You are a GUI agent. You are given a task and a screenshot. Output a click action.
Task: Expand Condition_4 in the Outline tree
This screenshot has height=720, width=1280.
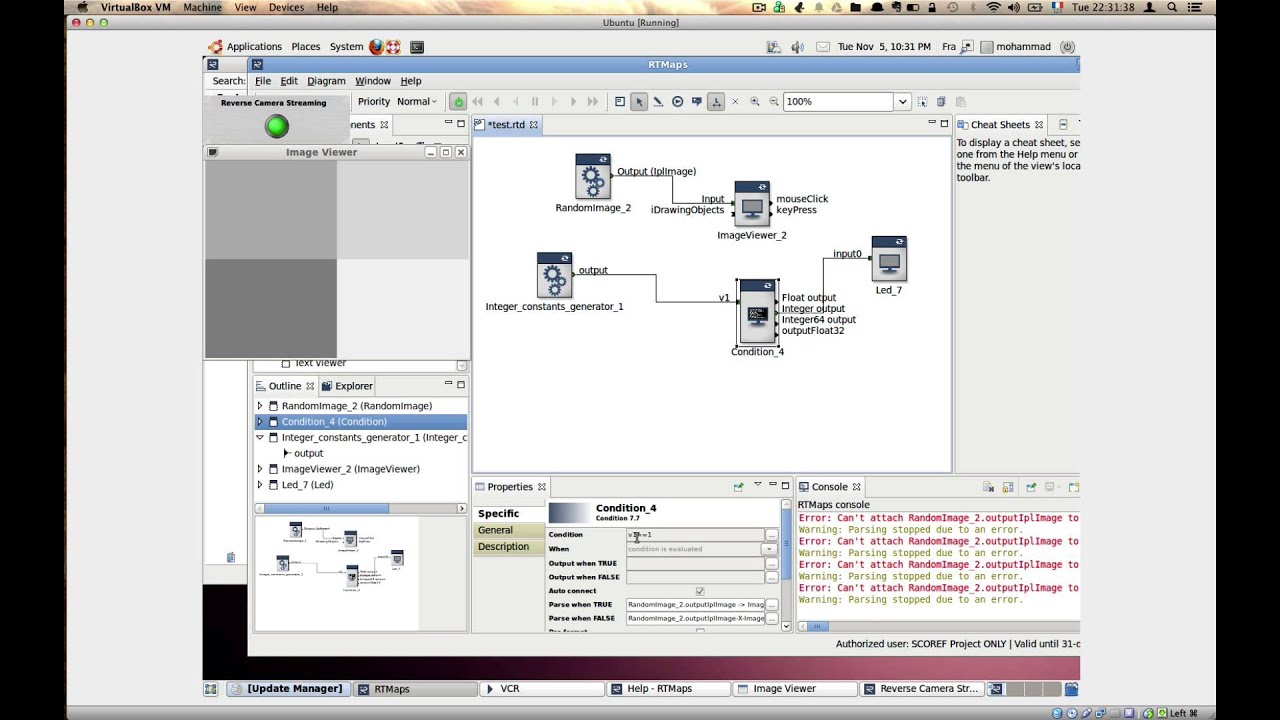pyautogui.click(x=260, y=422)
